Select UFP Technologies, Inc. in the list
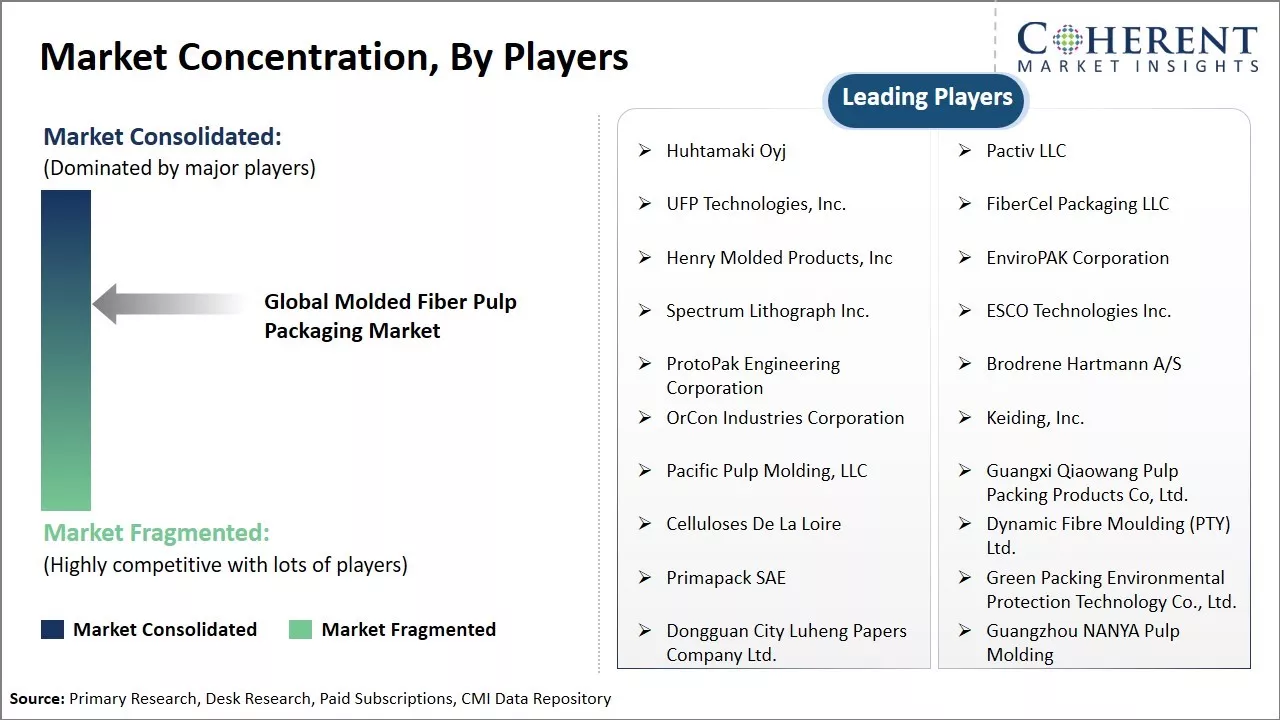The width and height of the screenshot is (1280, 720). (756, 204)
